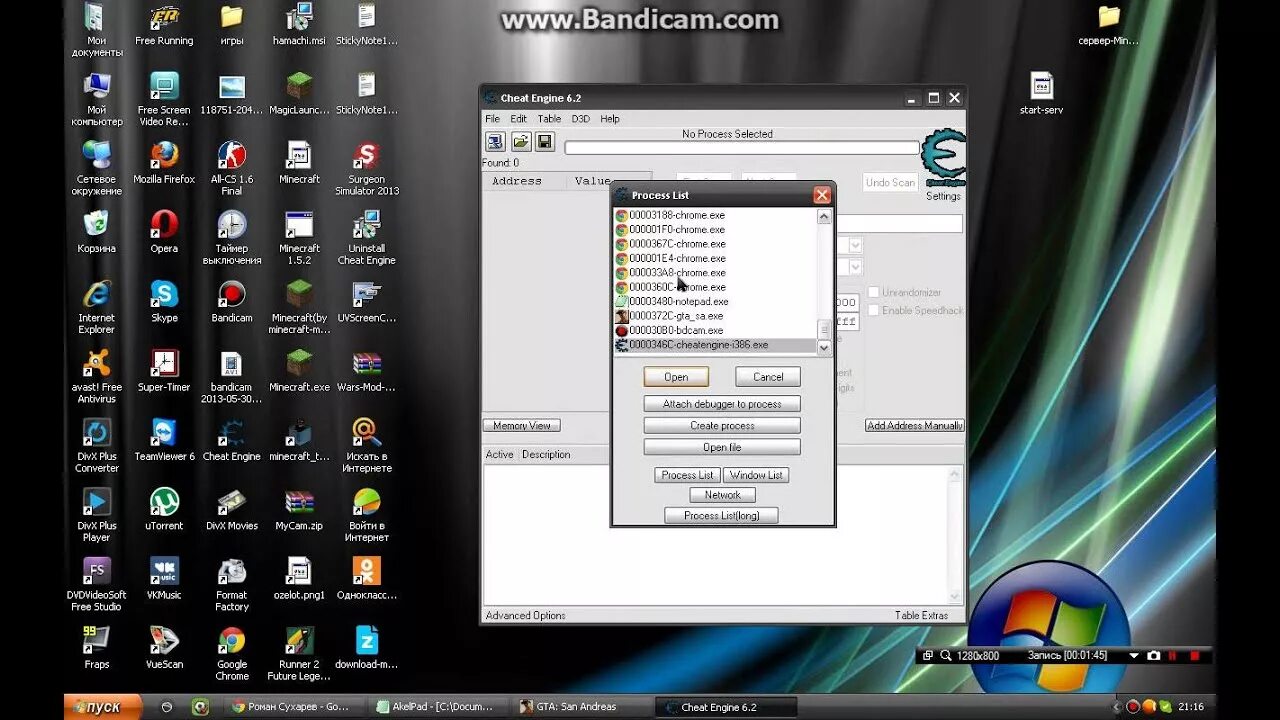Click the Network button

coord(722,495)
